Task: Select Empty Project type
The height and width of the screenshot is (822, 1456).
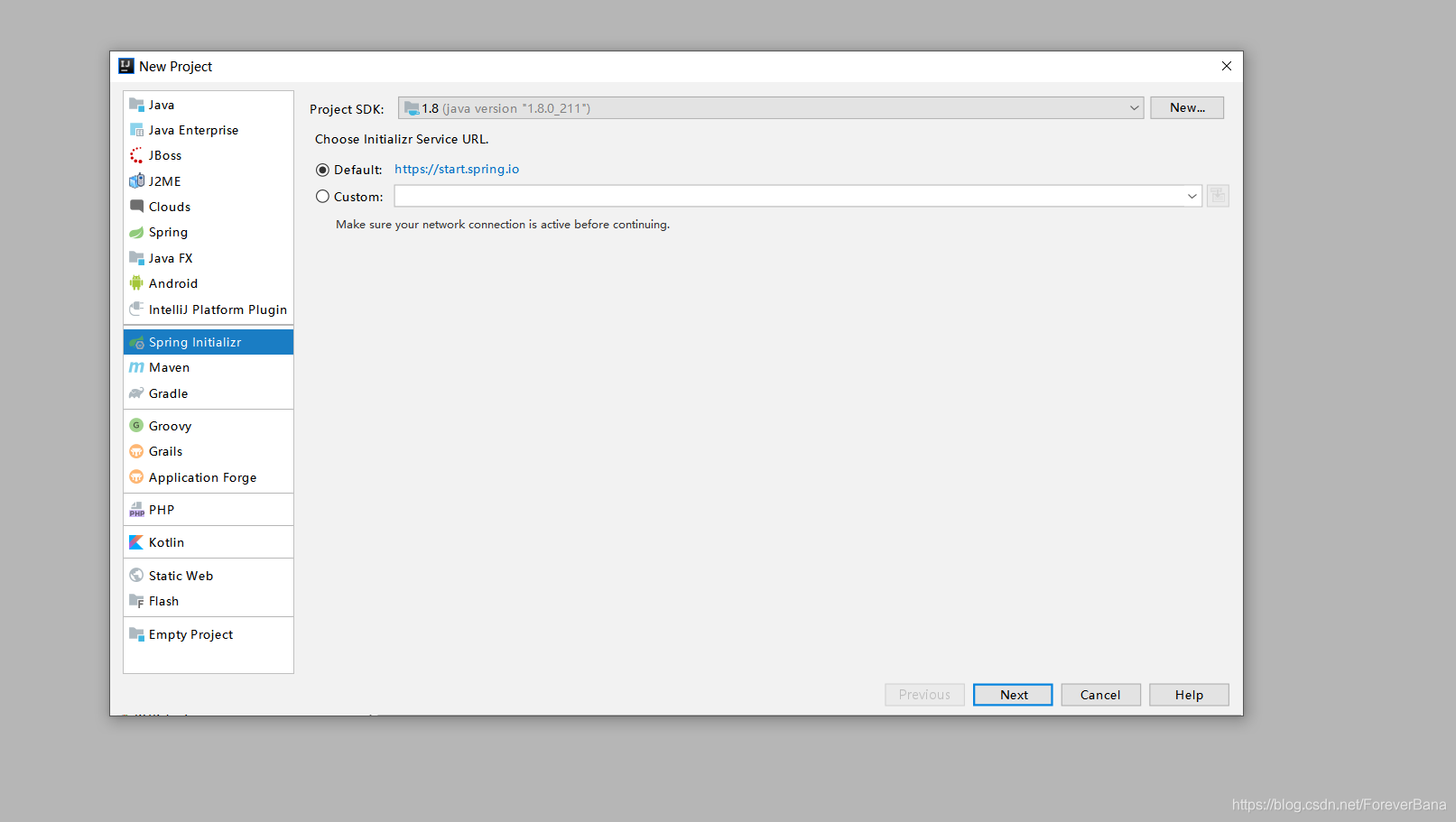Action: [x=190, y=634]
